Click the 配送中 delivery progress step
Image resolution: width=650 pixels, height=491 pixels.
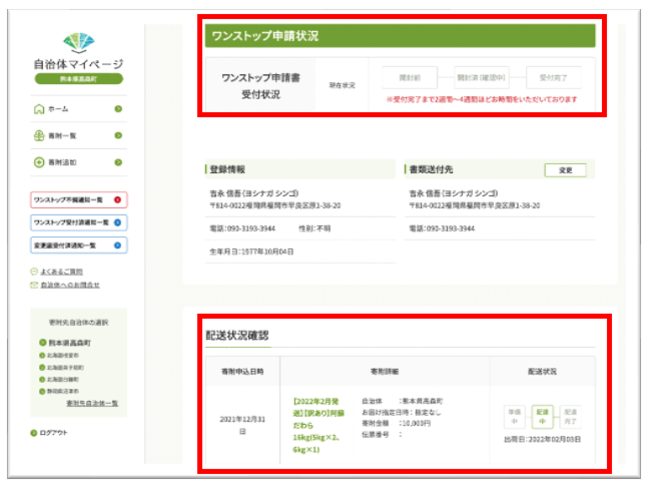(541, 414)
